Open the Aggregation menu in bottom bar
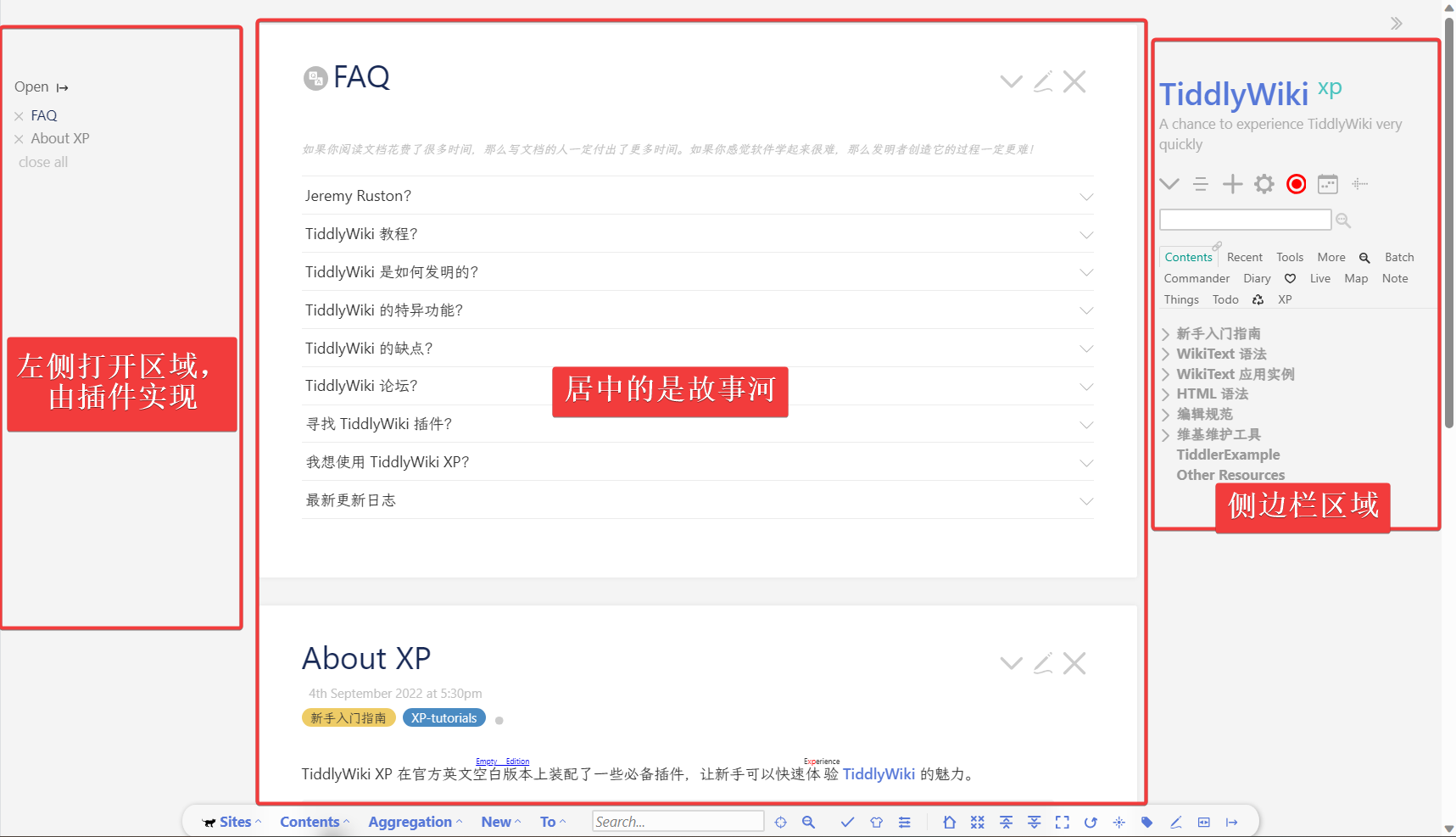Screen dimensions: 1456x837 pyautogui.click(x=416, y=822)
